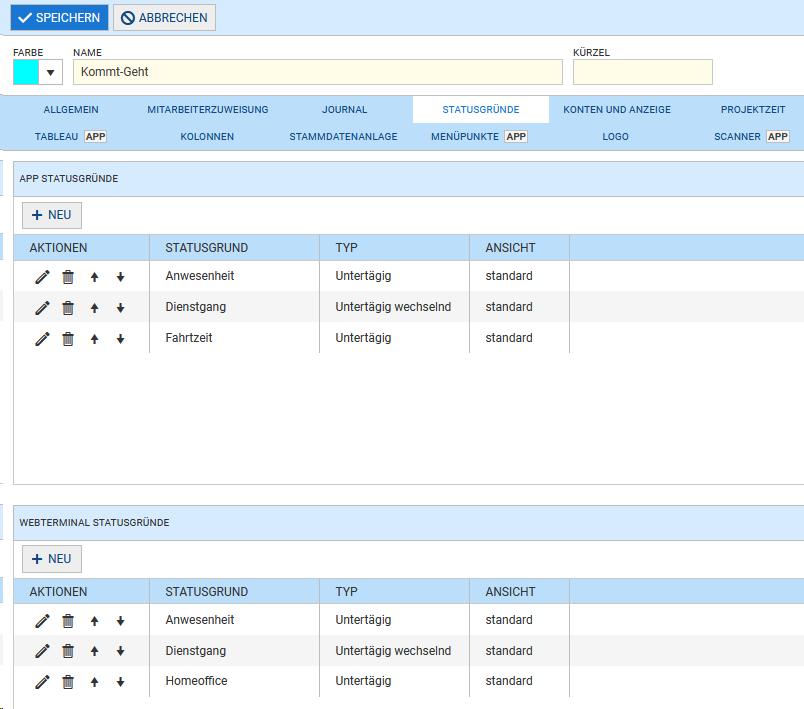This screenshot has height=709, width=804.
Task: Delete the Homeoffice status reason
Action: [68, 682]
